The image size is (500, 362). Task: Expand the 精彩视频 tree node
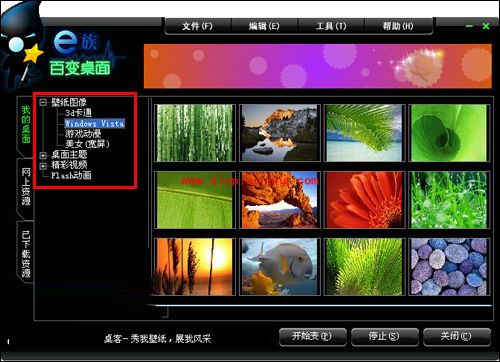point(43,166)
